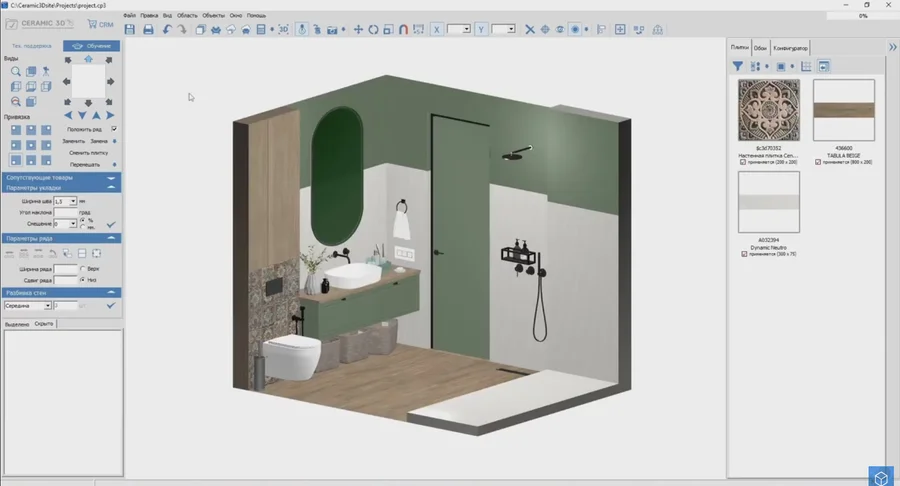Open the Ширина шва dropdown

coord(74,201)
